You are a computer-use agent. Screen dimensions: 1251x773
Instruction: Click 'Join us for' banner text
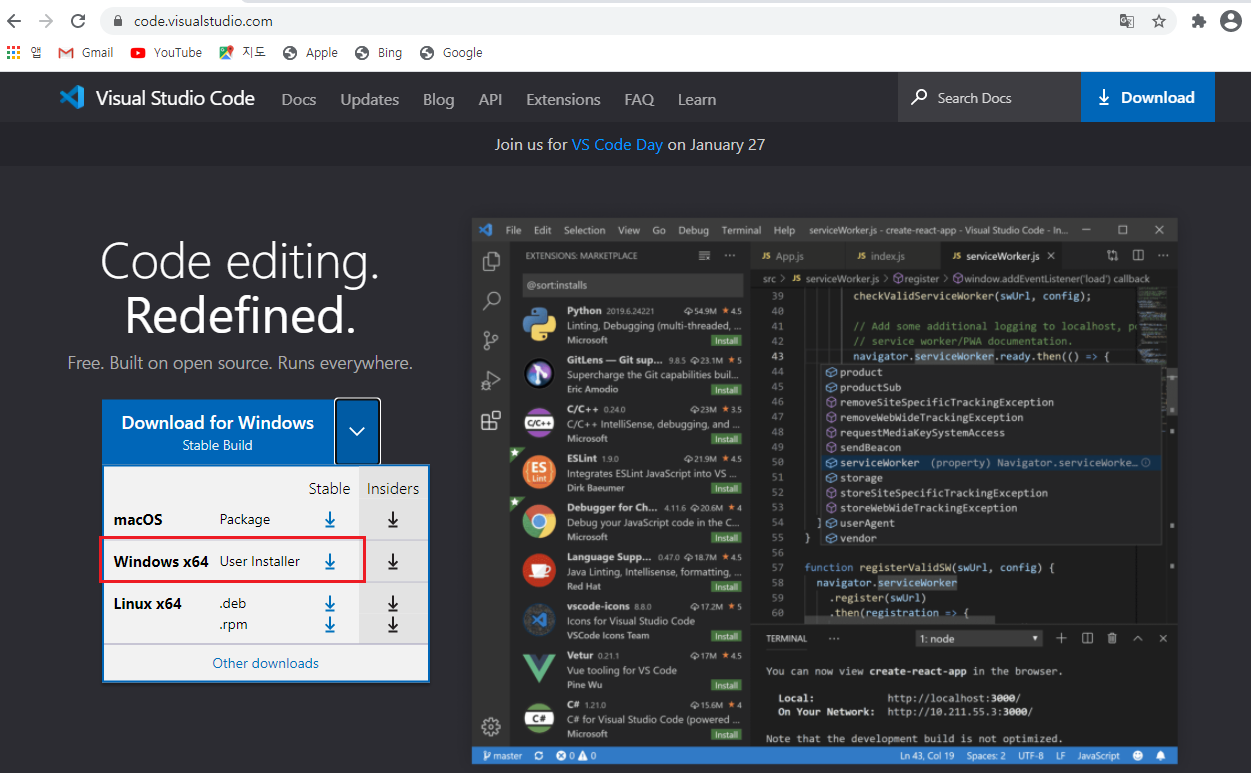tap(531, 145)
